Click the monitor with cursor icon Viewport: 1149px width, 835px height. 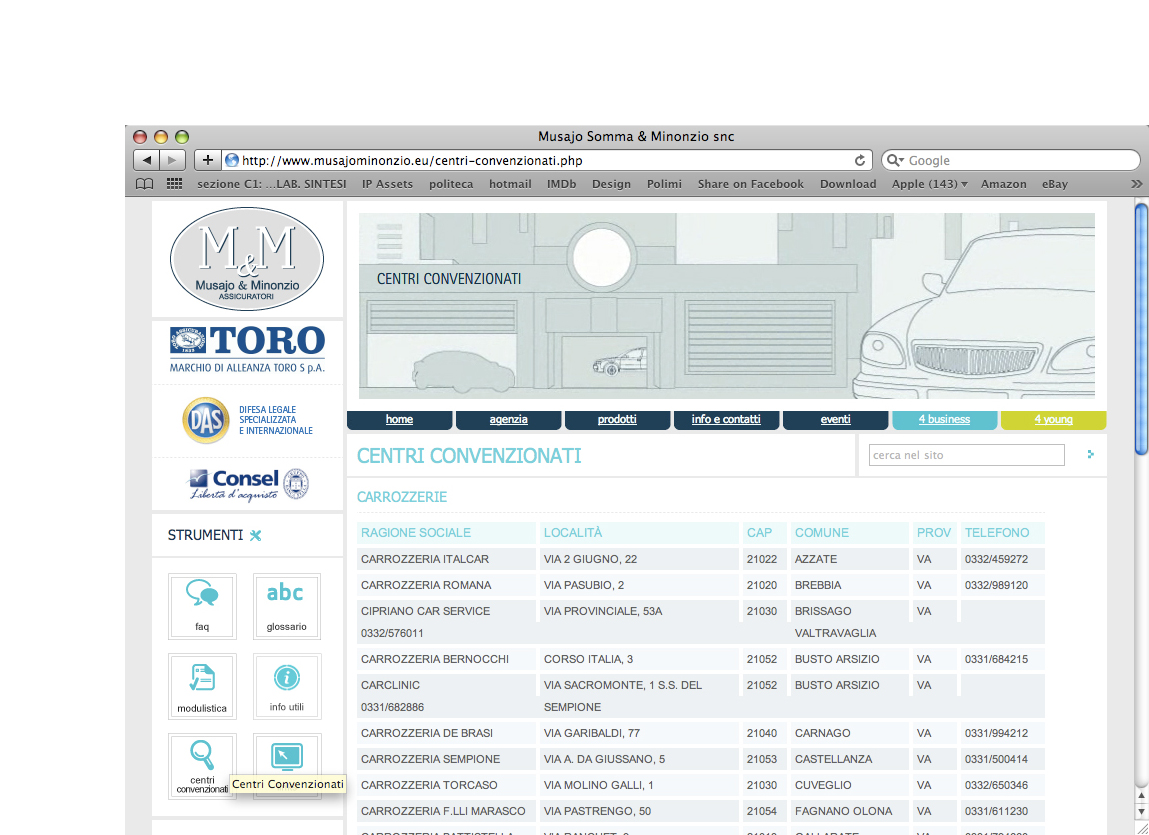coord(287,757)
